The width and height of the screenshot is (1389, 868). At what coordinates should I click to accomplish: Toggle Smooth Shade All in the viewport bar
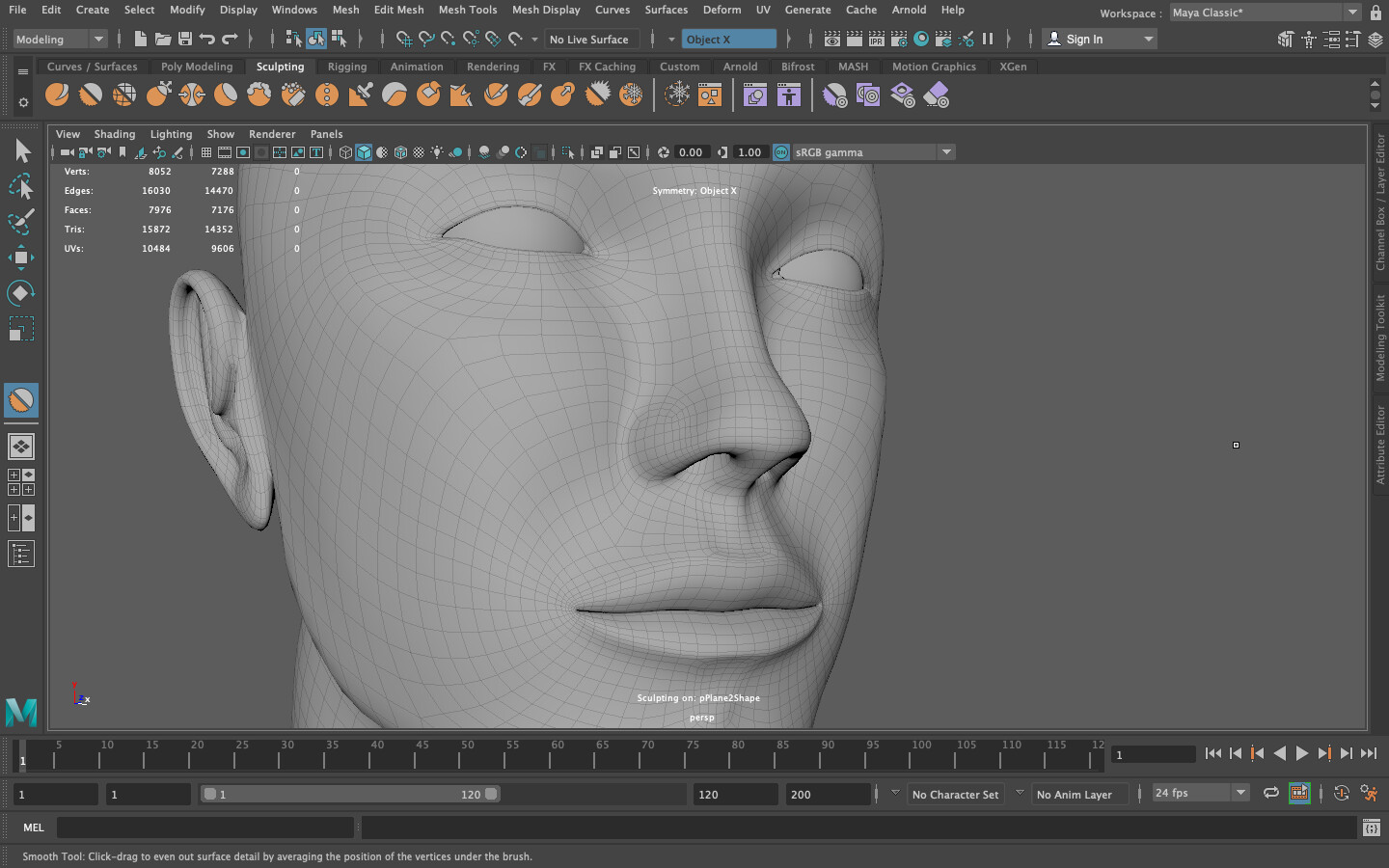click(364, 152)
